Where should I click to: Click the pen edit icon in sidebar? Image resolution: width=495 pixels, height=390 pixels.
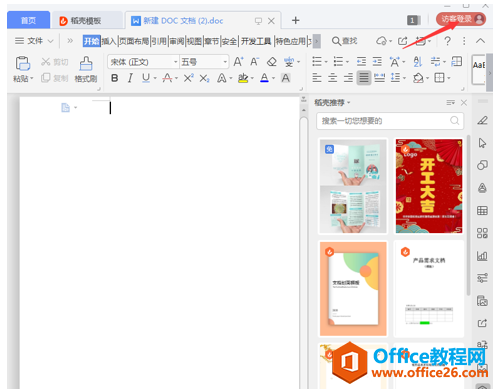(482, 121)
